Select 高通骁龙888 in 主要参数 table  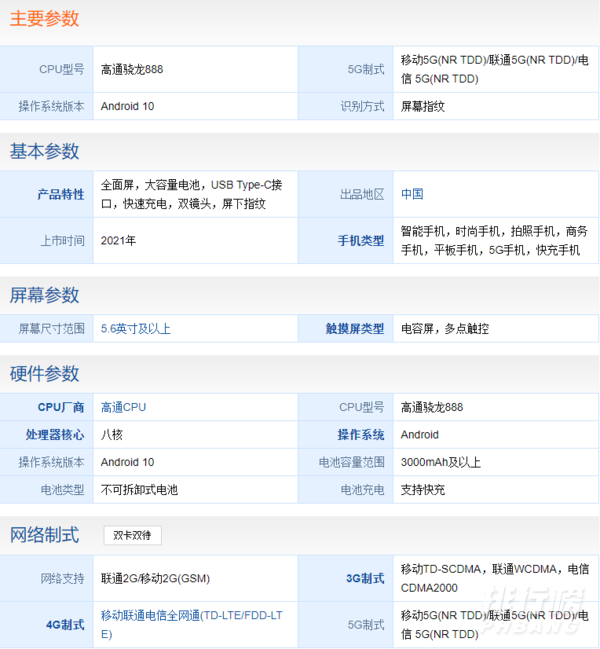pyautogui.click(x=132, y=69)
